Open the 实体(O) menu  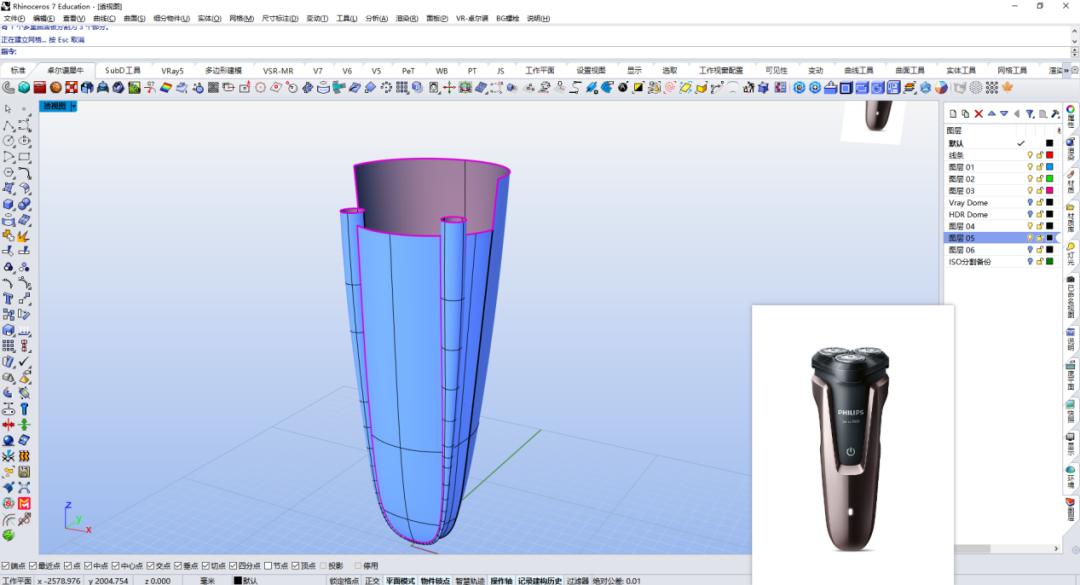[x=209, y=19]
